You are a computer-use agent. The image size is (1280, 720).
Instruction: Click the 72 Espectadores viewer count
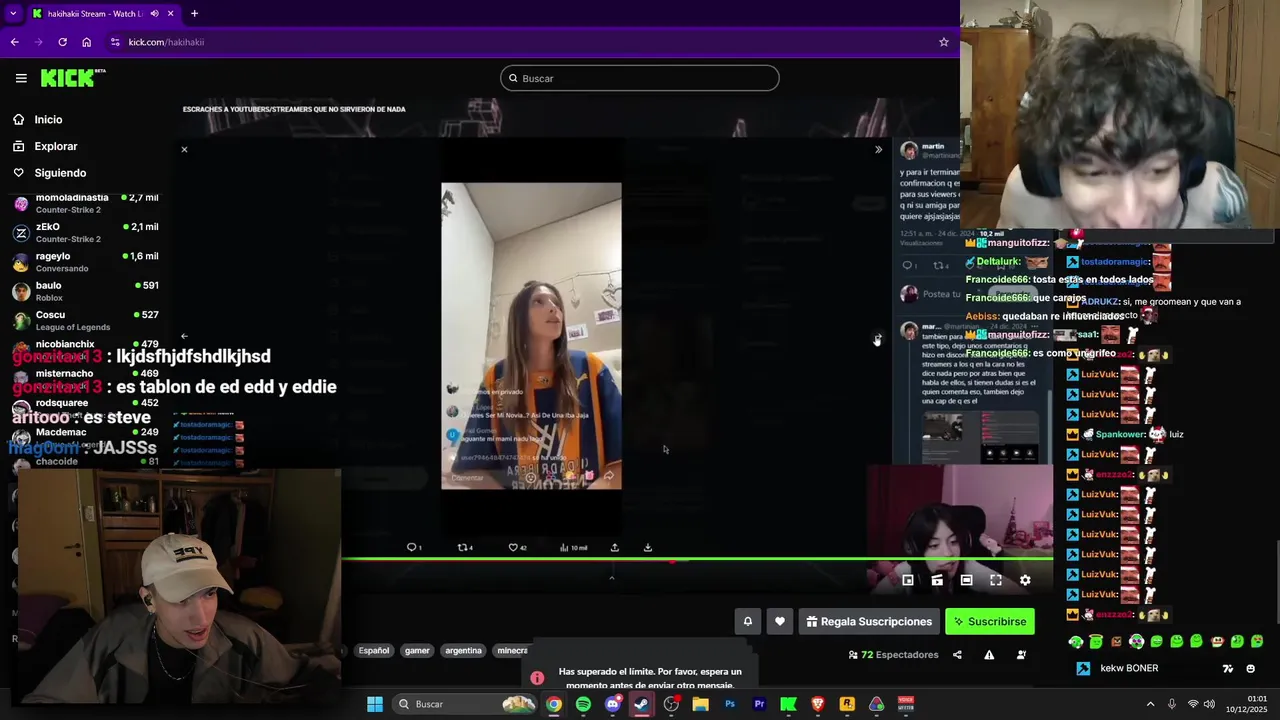click(893, 655)
